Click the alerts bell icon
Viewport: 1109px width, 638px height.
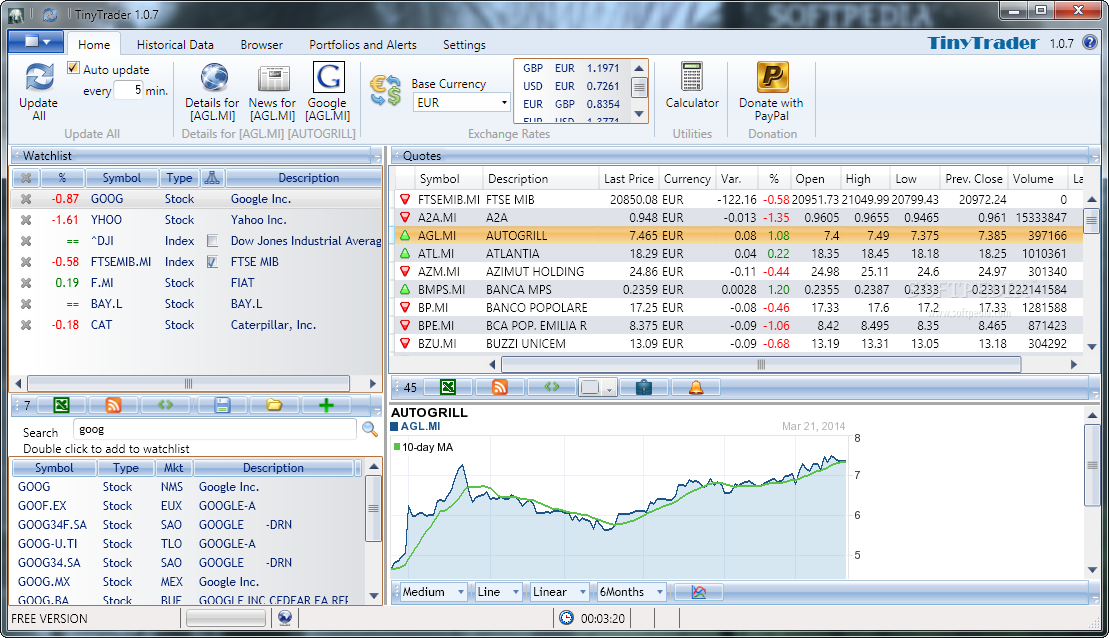[x=696, y=387]
